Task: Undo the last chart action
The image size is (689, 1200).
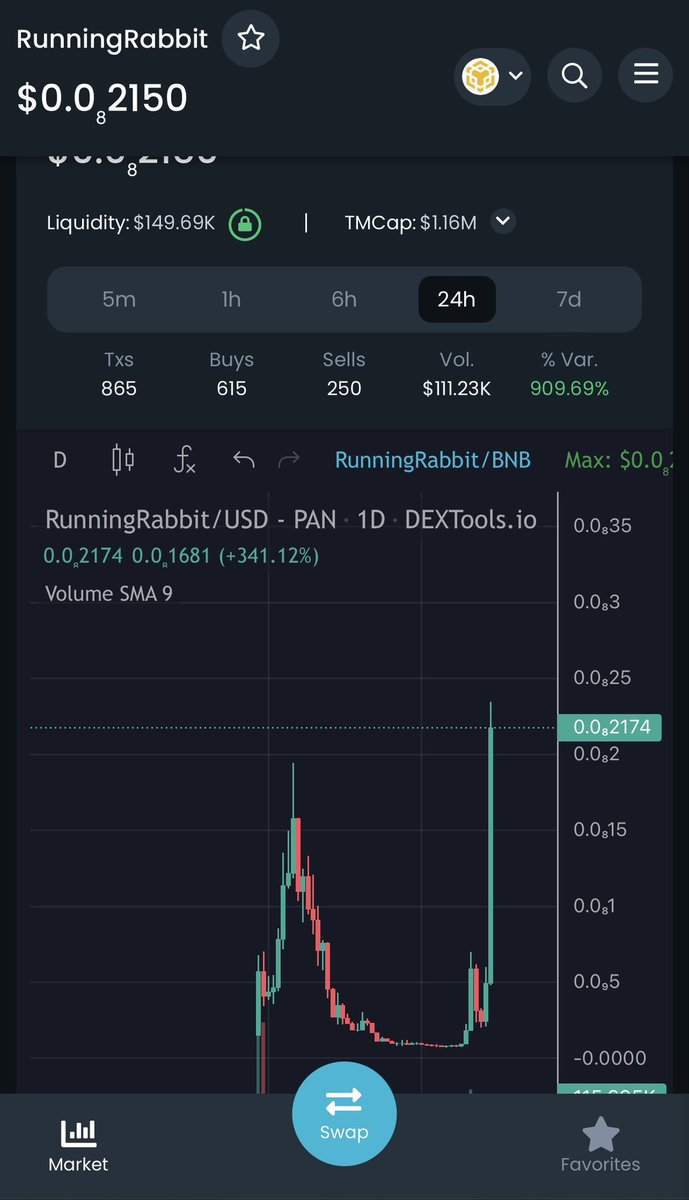Action: [243, 460]
